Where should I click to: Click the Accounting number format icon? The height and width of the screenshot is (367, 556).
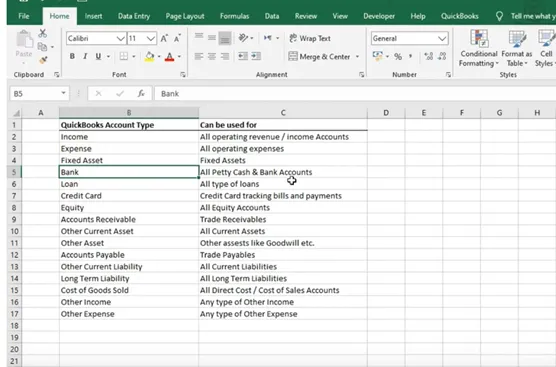(378, 56)
